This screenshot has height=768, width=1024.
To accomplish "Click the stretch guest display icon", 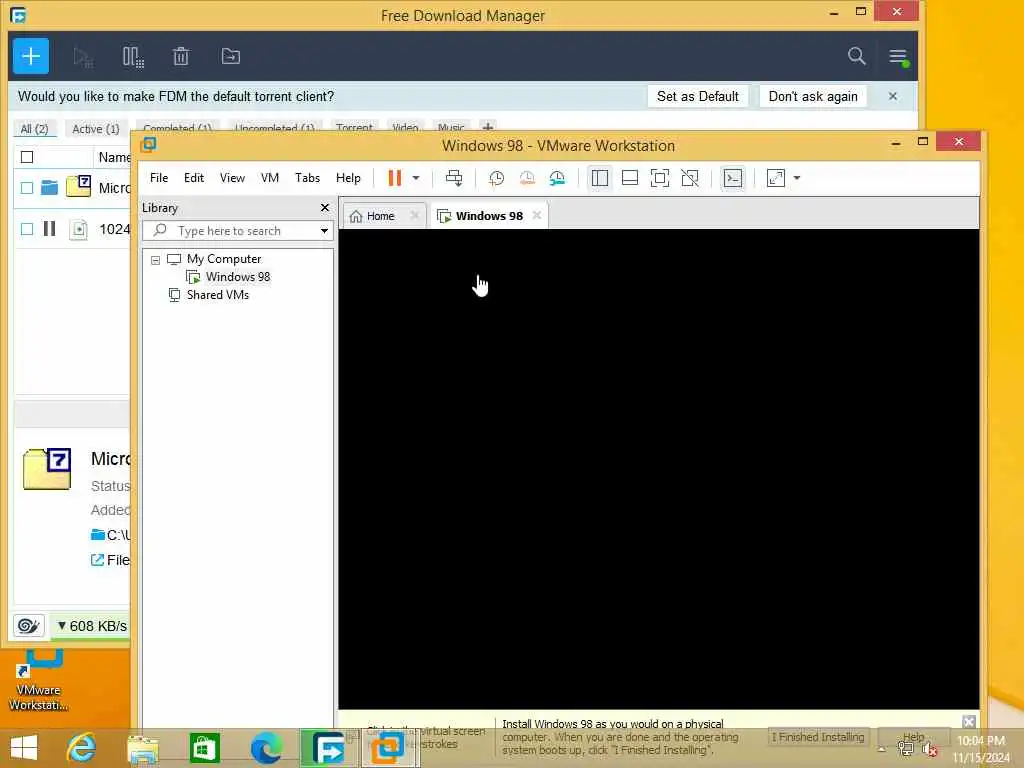I will (776, 178).
